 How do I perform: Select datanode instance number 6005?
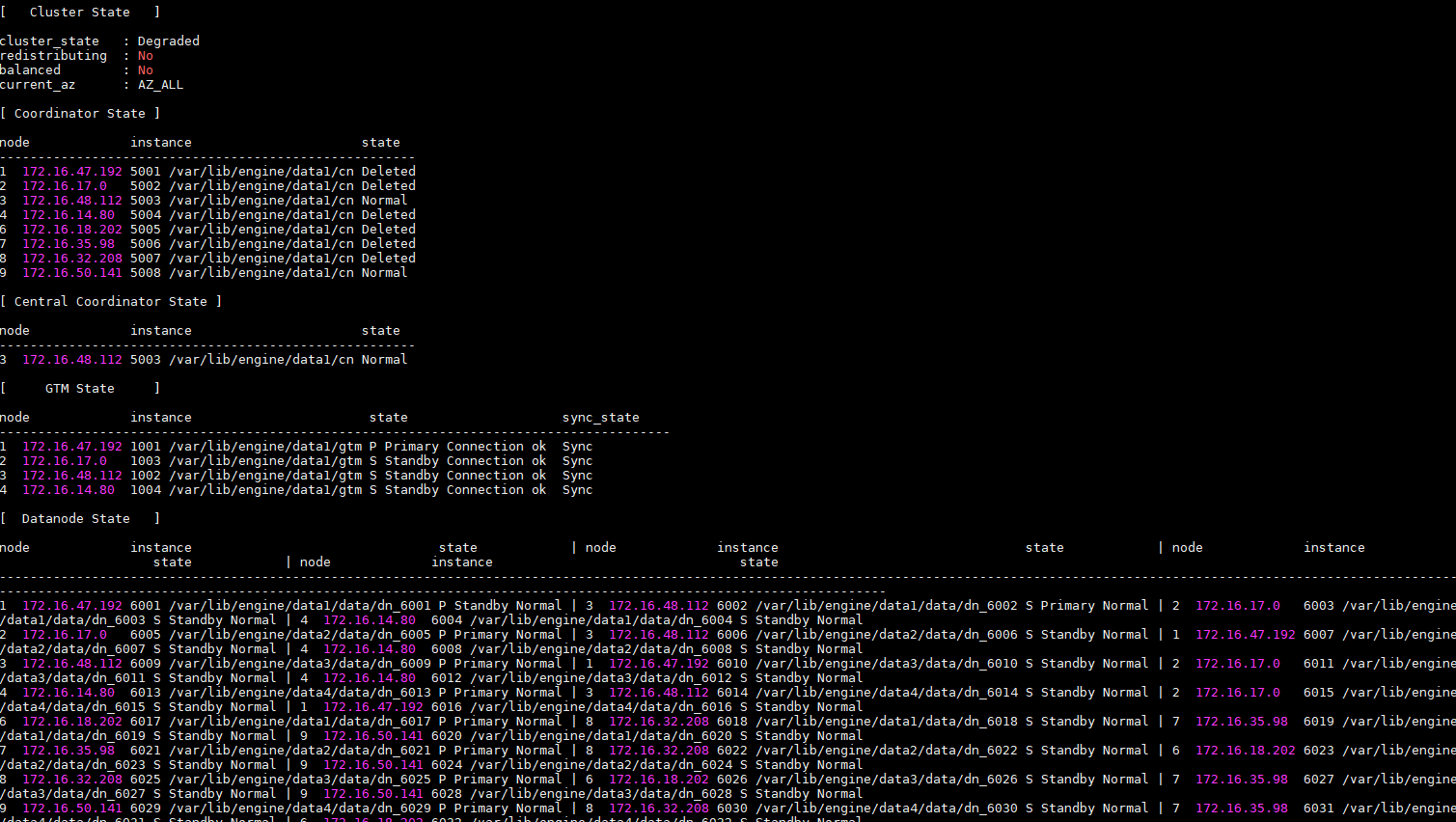(x=146, y=635)
